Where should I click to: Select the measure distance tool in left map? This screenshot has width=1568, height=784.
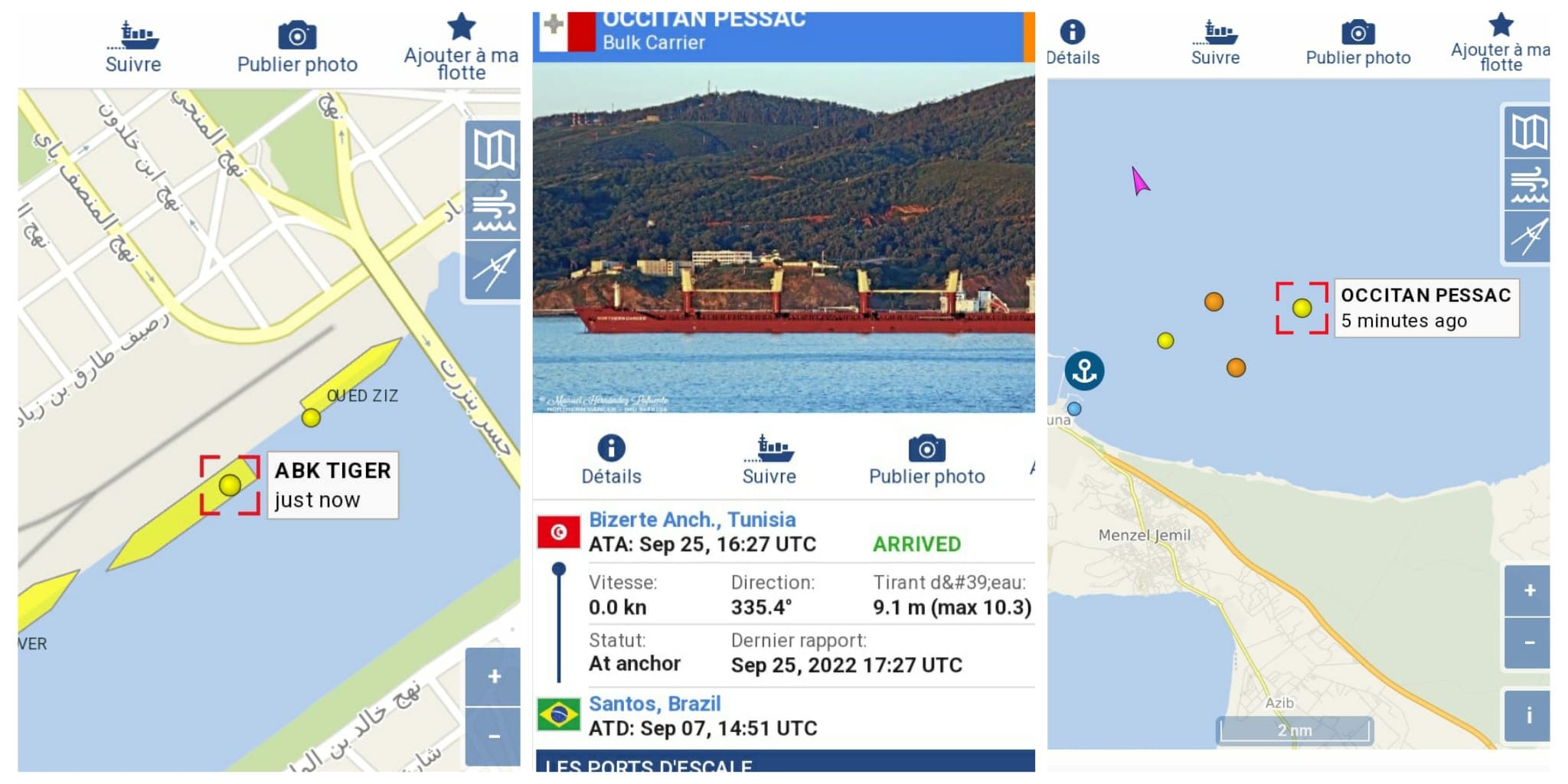493,269
